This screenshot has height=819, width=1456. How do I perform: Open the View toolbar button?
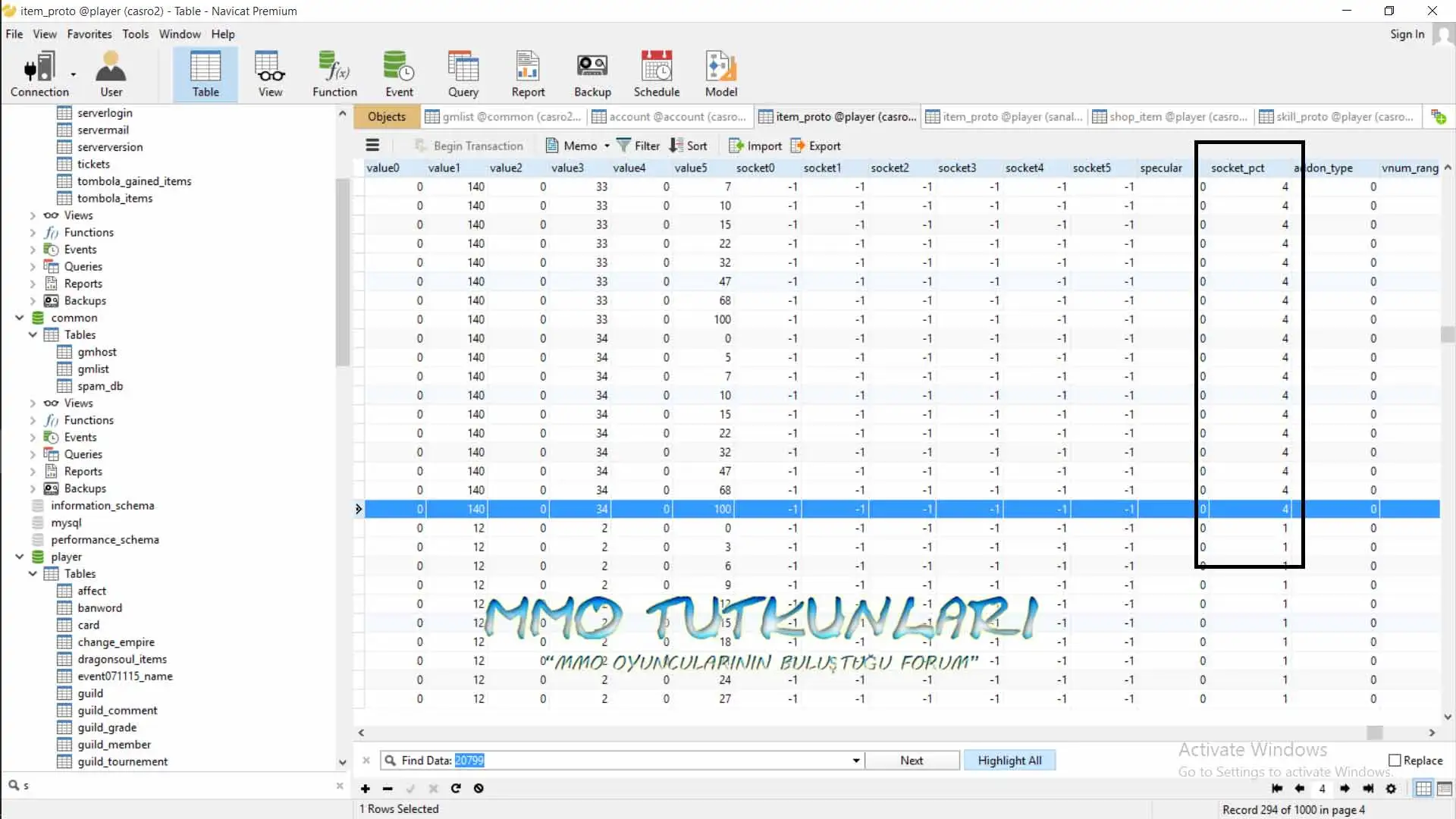(270, 74)
